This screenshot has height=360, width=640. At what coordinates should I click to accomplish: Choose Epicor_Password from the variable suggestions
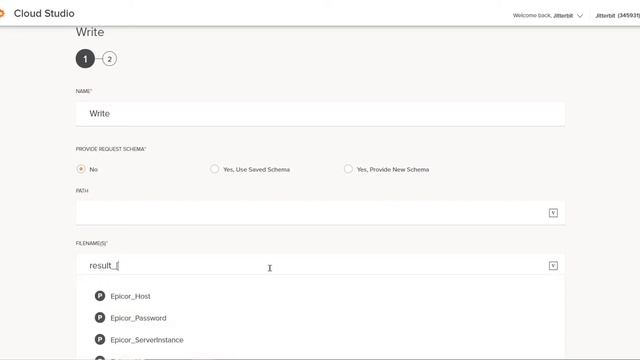[138, 318]
